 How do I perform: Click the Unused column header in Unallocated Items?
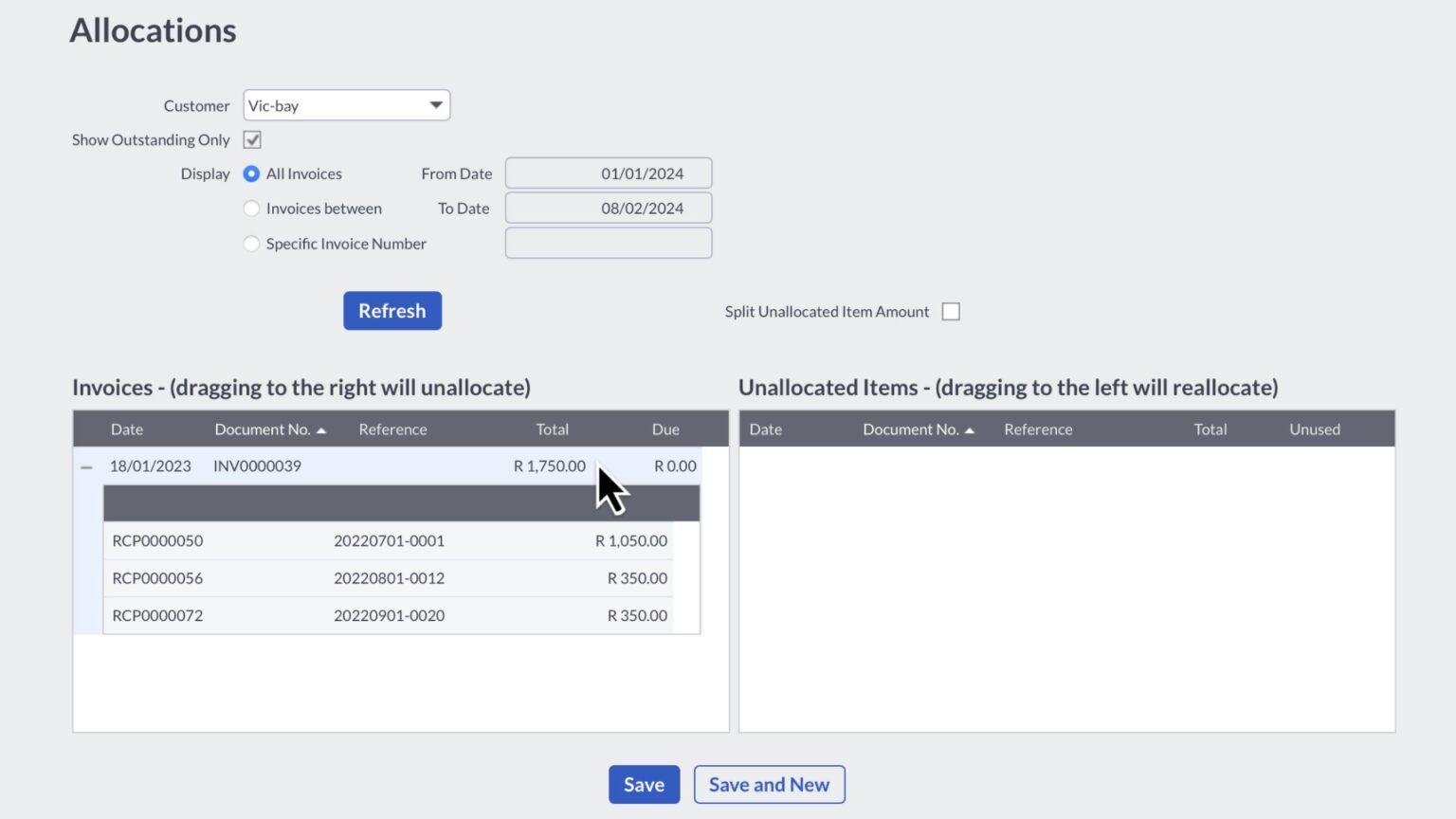pos(1314,428)
